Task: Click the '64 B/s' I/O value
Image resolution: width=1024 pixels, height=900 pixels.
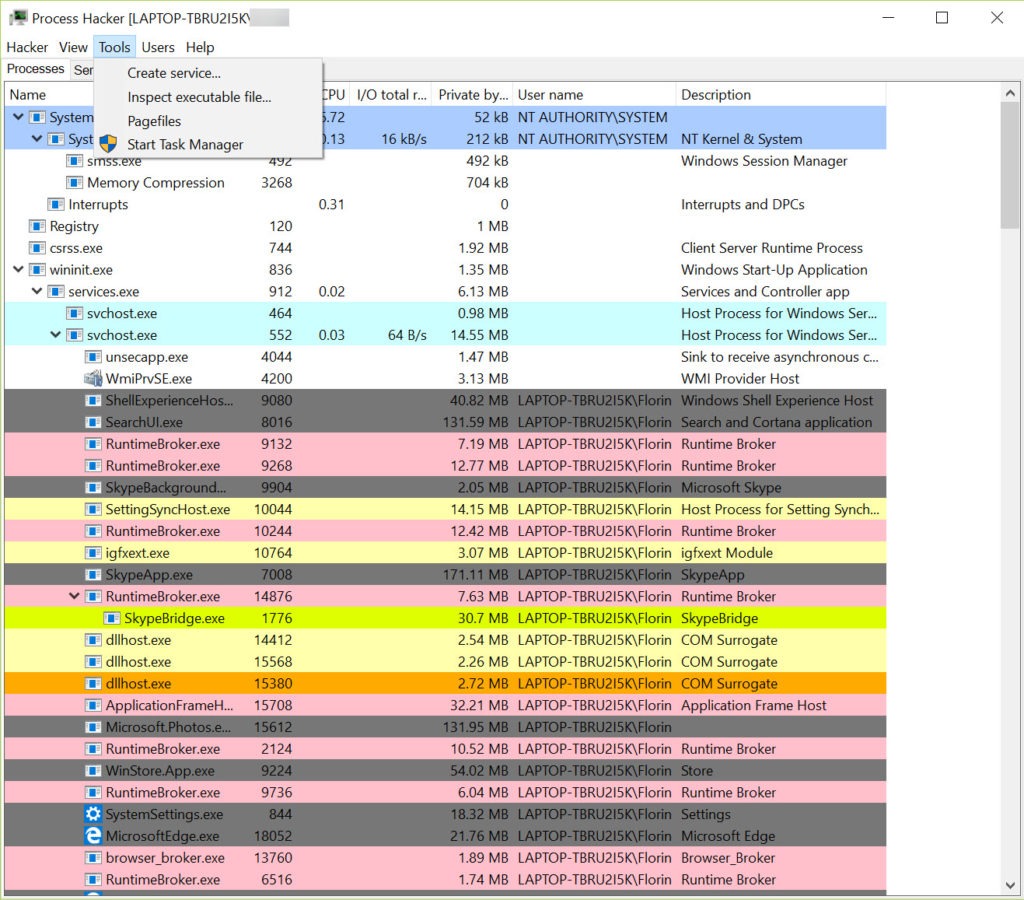Action: [407, 335]
